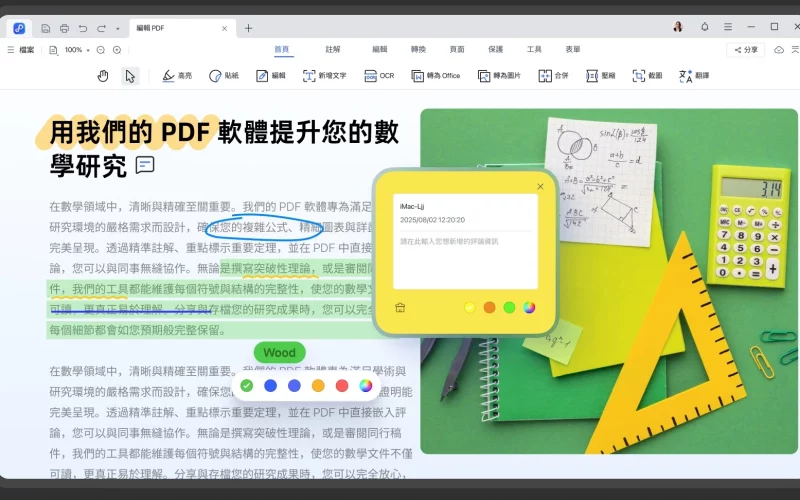Screen dimensions: 800x500
Task: Run OCR from the toolbar
Action: pos(379,75)
